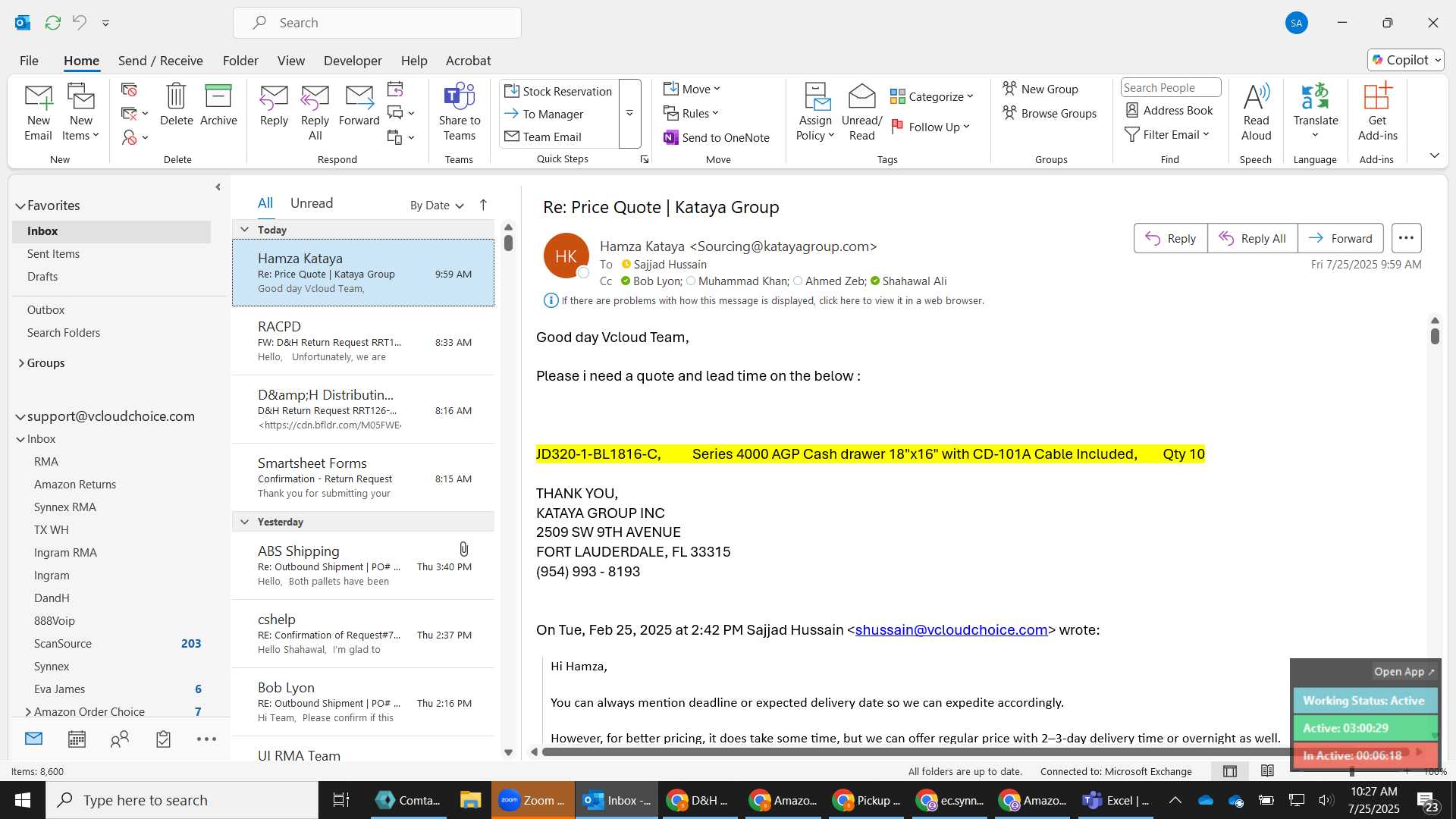This screenshot has width=1456, height=819.
Task: Toggle Unread/Read status
Action: pyautogui.click(x=861, y=112)
